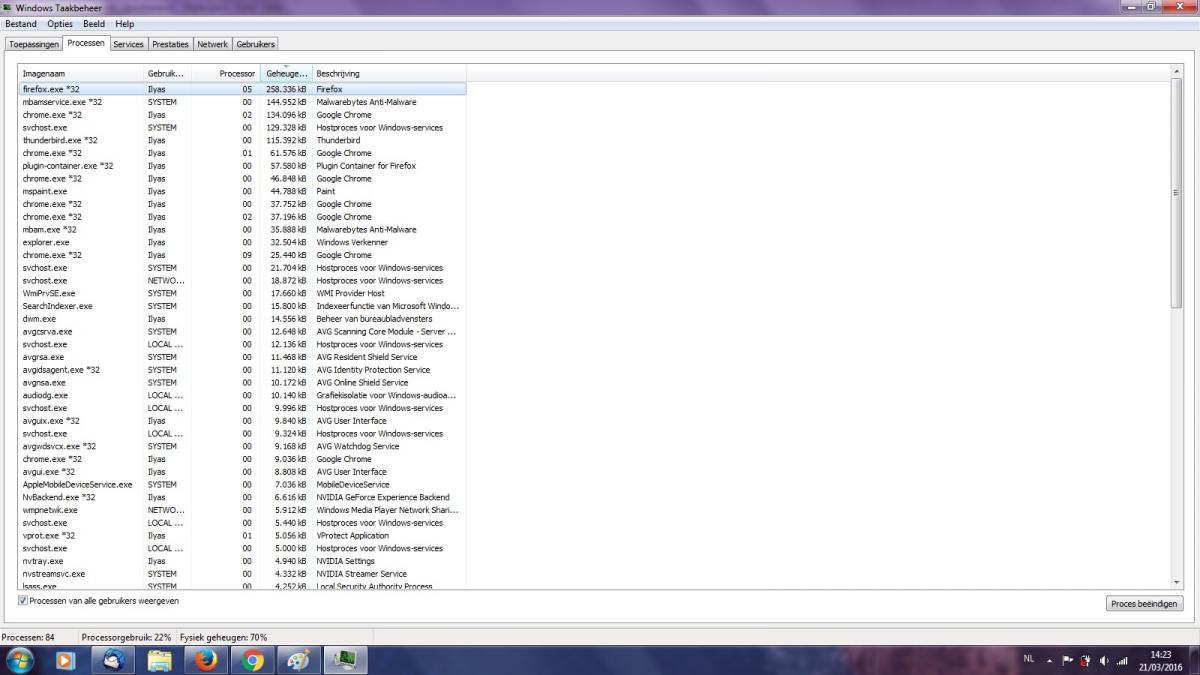The height and width of the screenshot is (675, 1200).
Task: Open the Windows Start menu orb
Action: 20,660
